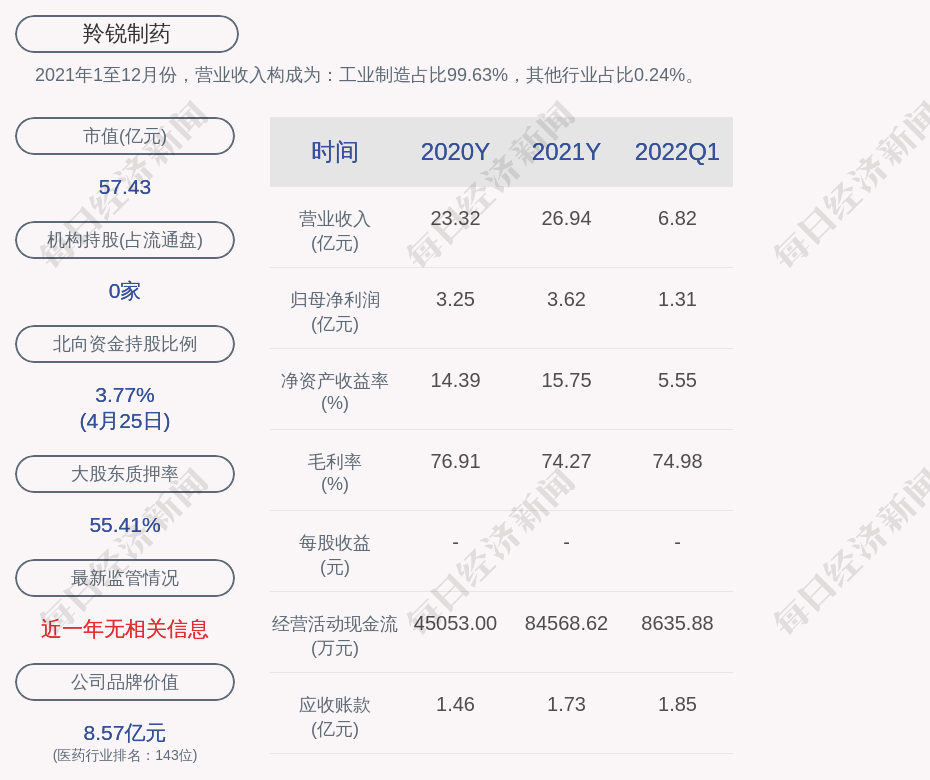Select cash flow value 8635.88
The width and height of the screenshot is (930, 780).
coord(677,623)
